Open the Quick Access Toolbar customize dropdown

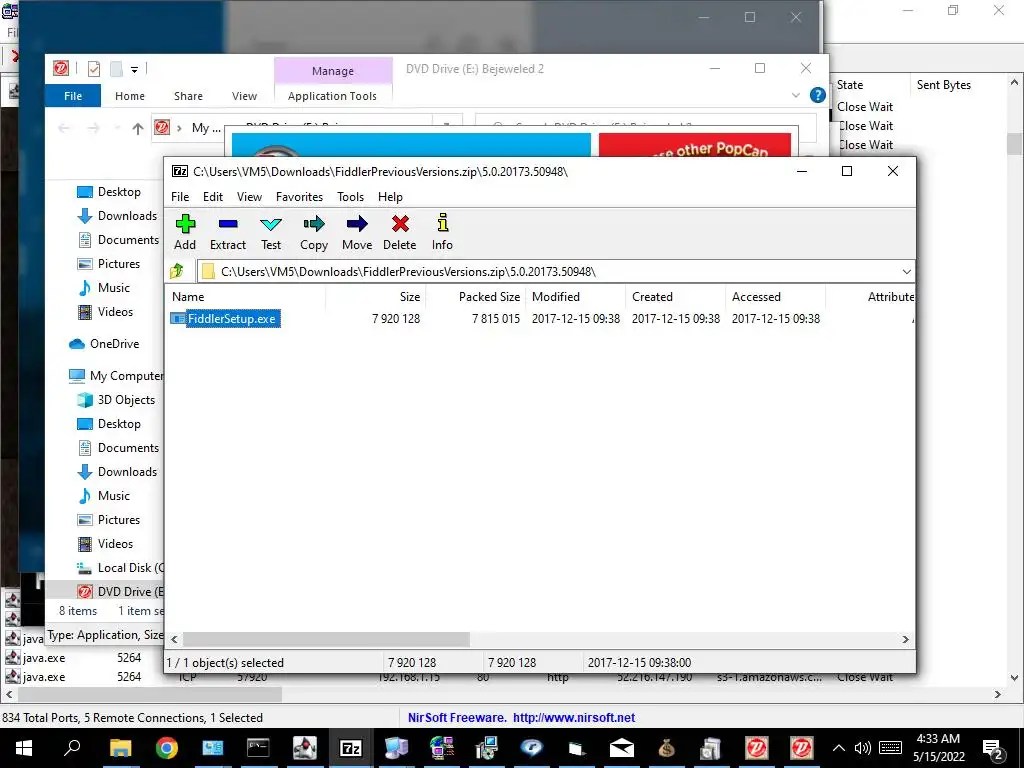[134, 69]
